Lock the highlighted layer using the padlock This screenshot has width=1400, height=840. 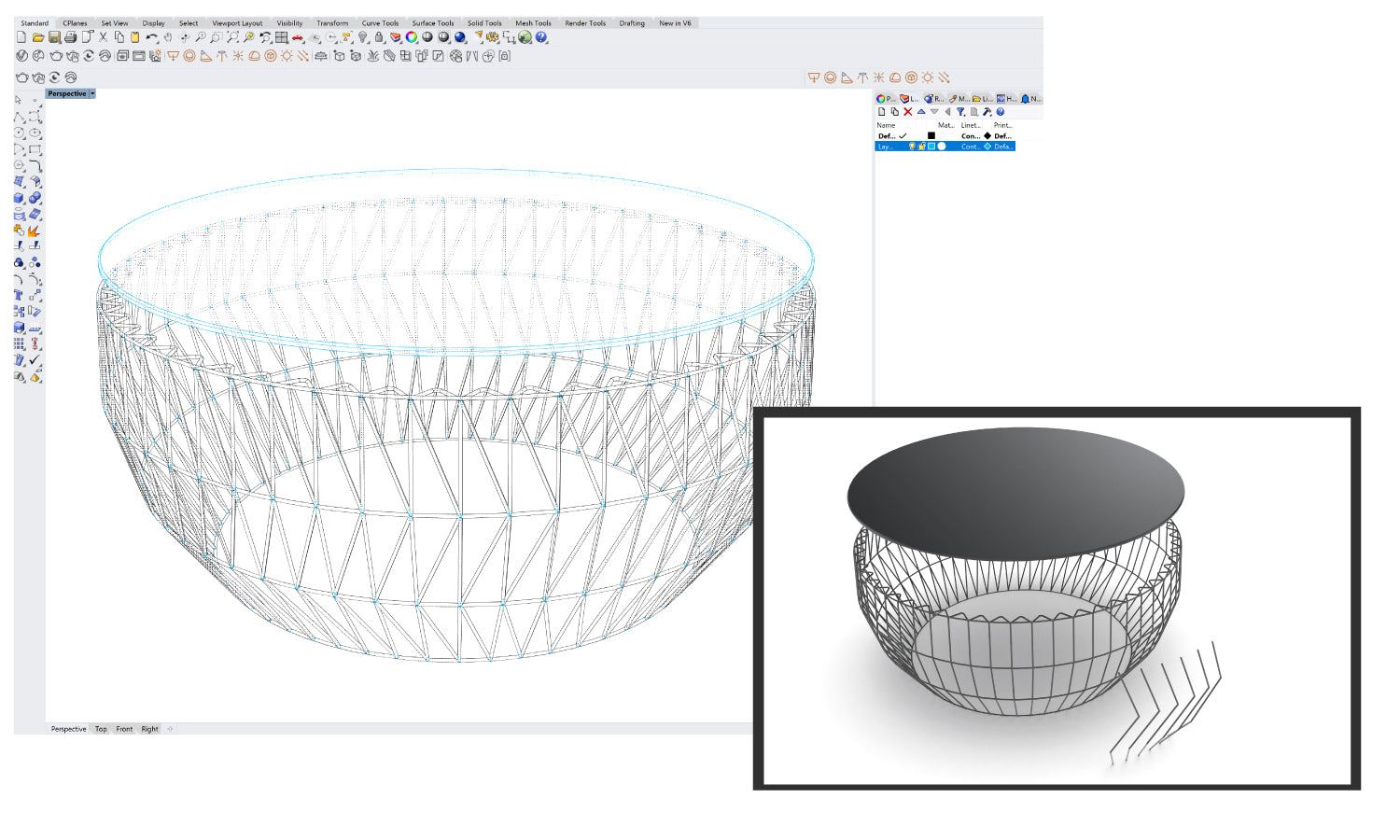922,147
